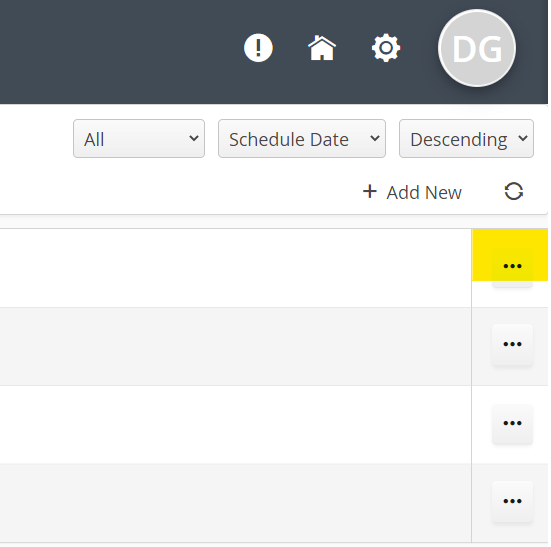Image resolution: width=551 pixels, height=547 pixels.
Task: Change the Descending order dropdown
Action: [x=466, y=138]
